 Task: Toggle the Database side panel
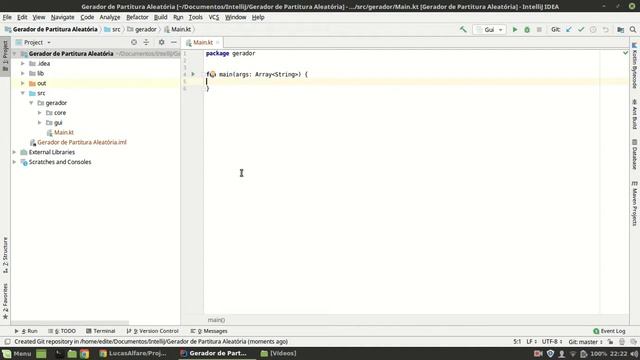point(635,154)
